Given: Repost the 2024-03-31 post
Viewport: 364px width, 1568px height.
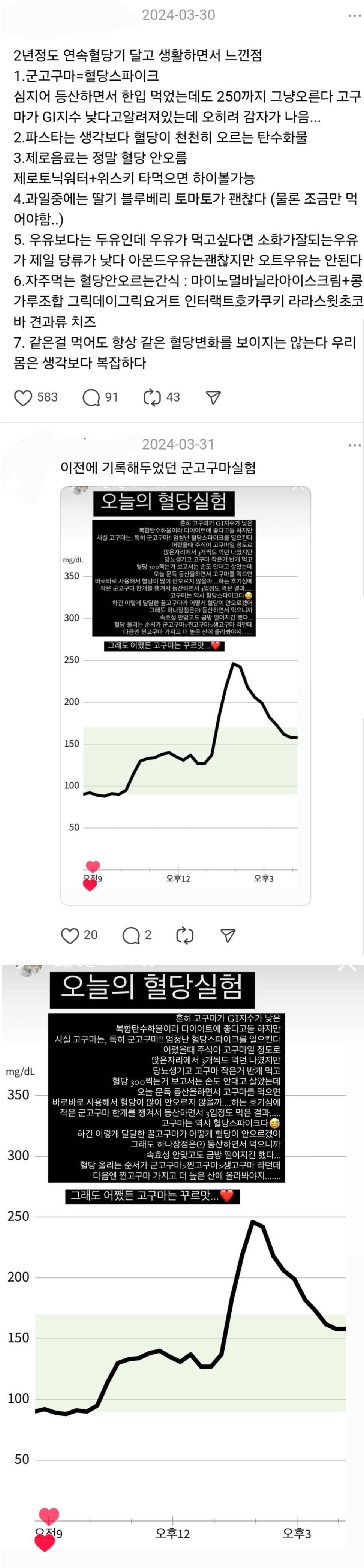Looking at the screenshot, I should (x=184, y=935).
